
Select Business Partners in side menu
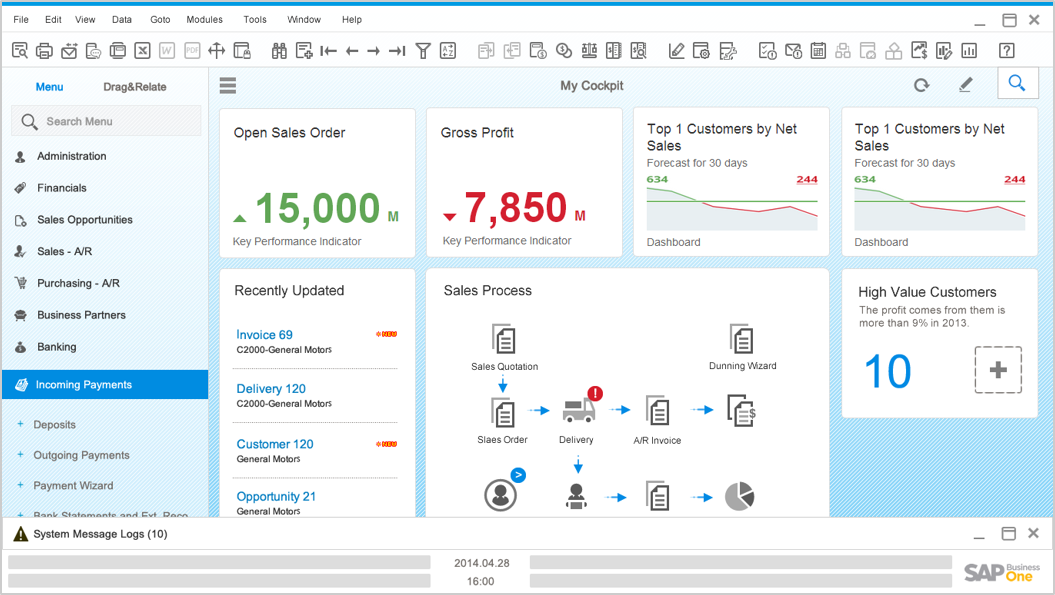[81, 315]
